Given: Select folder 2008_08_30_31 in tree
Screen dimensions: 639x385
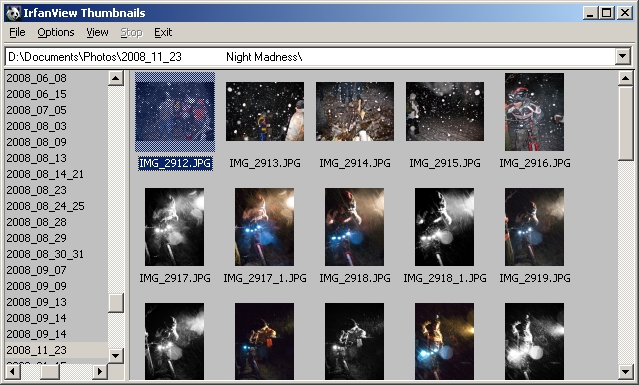Looking at the screenshot, I should pos(45,254).
